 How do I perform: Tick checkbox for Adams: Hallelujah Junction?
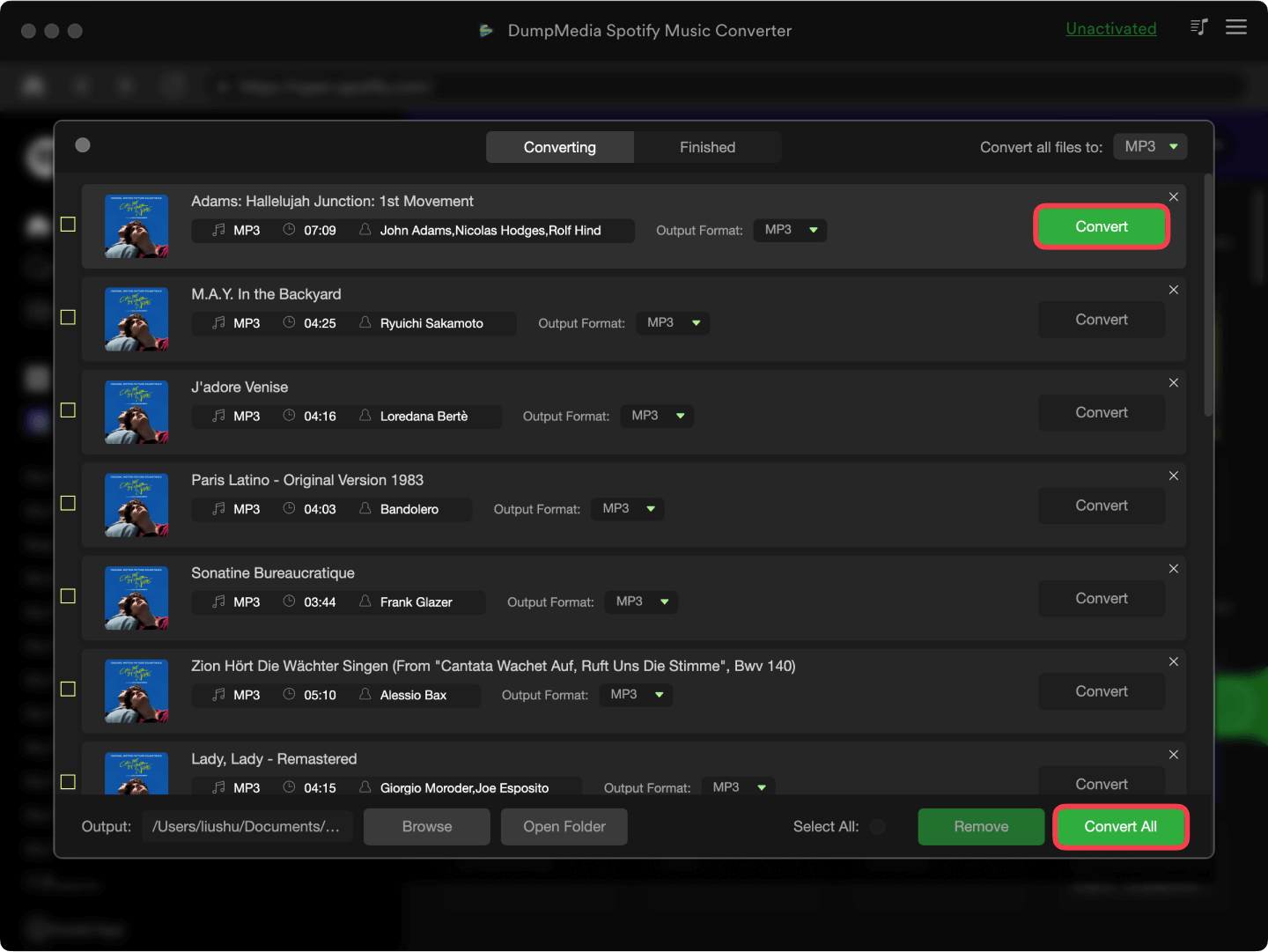68,225
